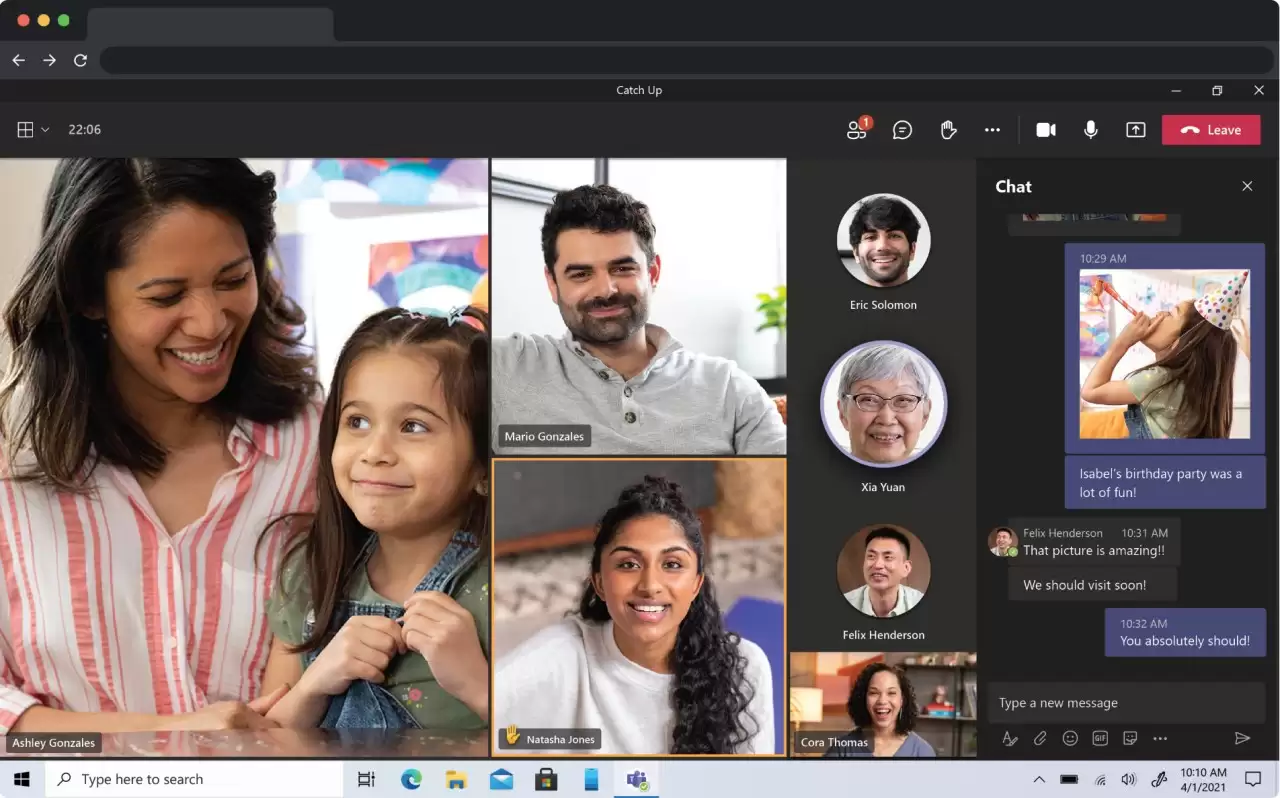Open the Windows Start menu
Viewport: 1280px width, 798px height.
21,778
